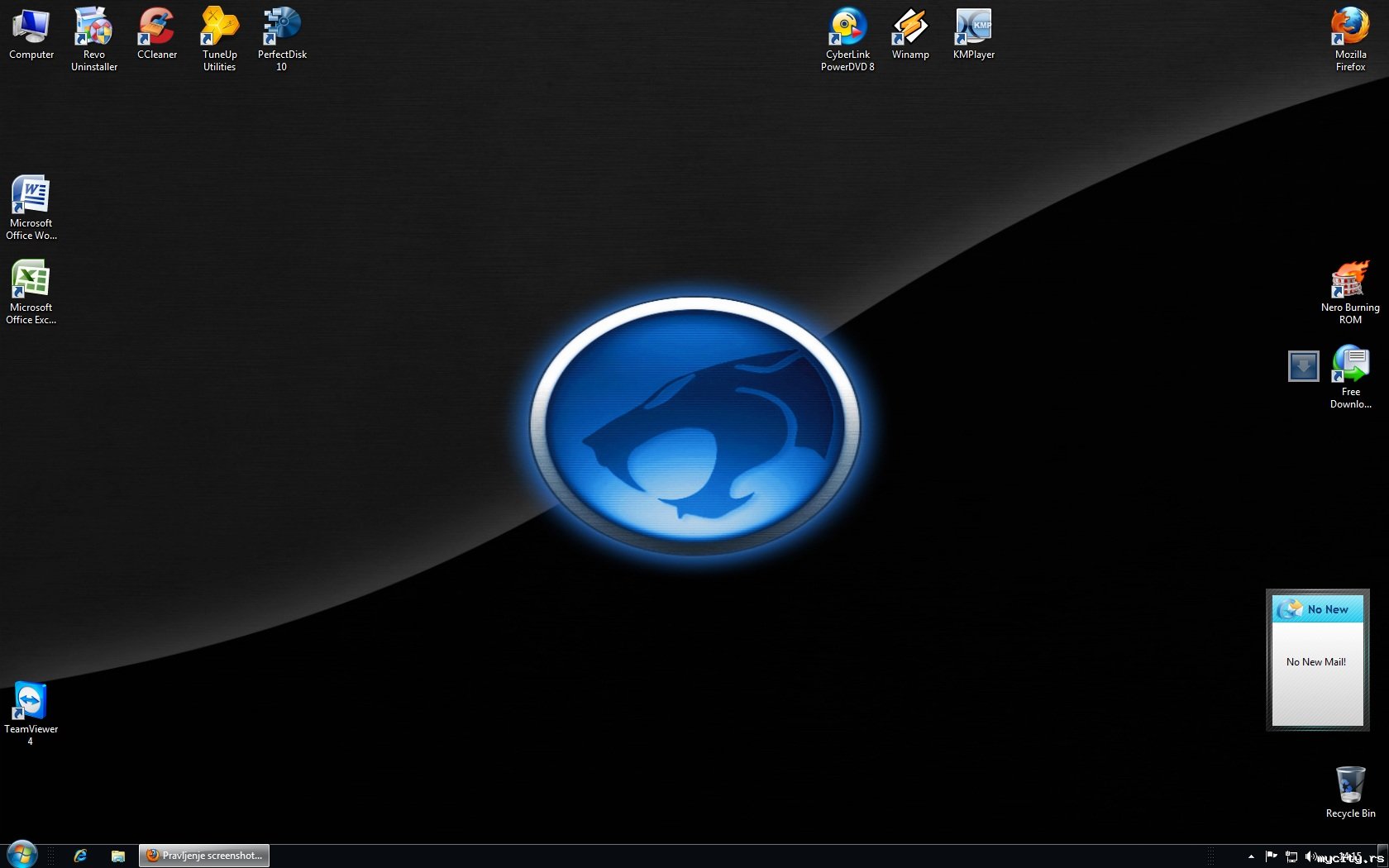Open the Windows Start menu
The image size is (1389, 868).
pyautogui.click(x=21, y=855)
